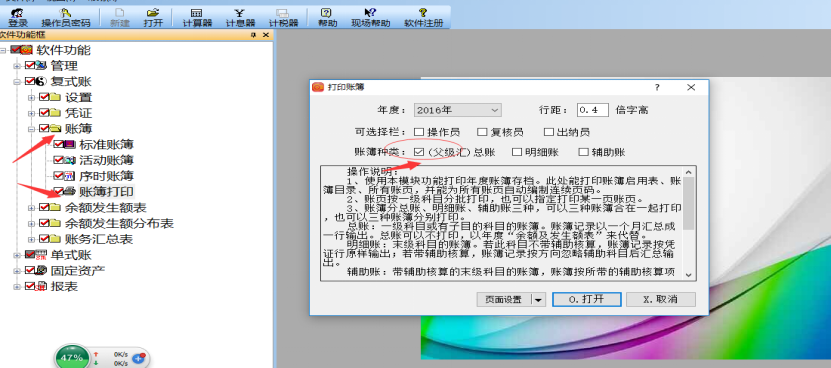The width and height of the screenshot is (831, 368).
Task: Tick the 明细账 checkbox
Action: [517, 152]
